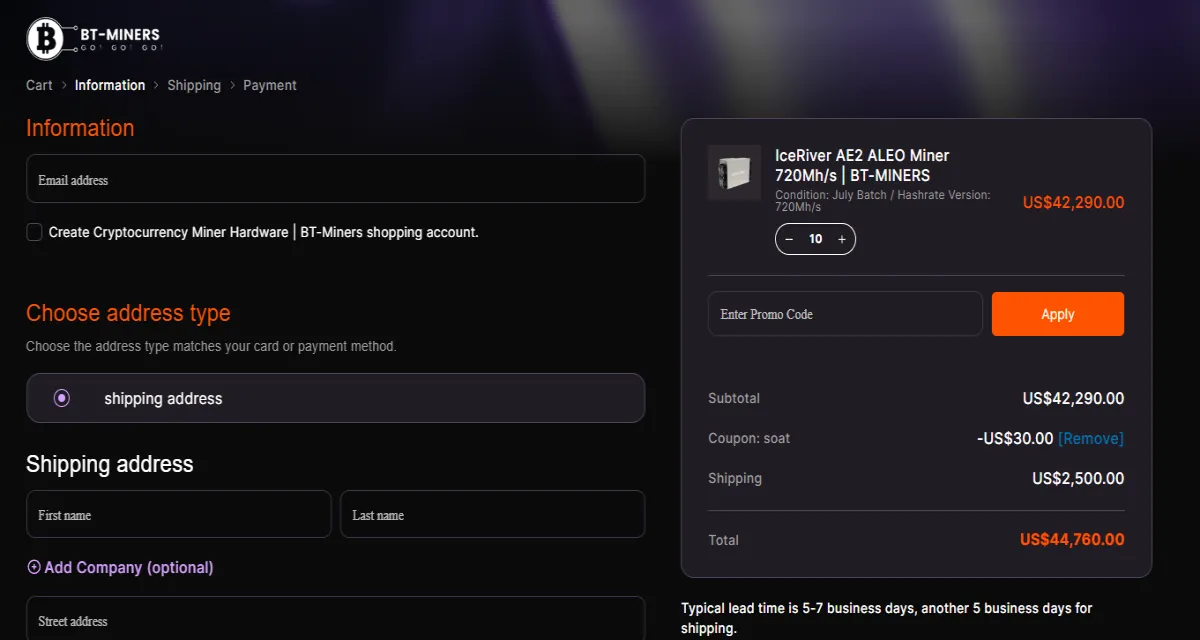Click the BT-Miners bitcoin logo
The height and width of the screenshot is (640, 1200).
pyautogui.click(x=45, y=39)
